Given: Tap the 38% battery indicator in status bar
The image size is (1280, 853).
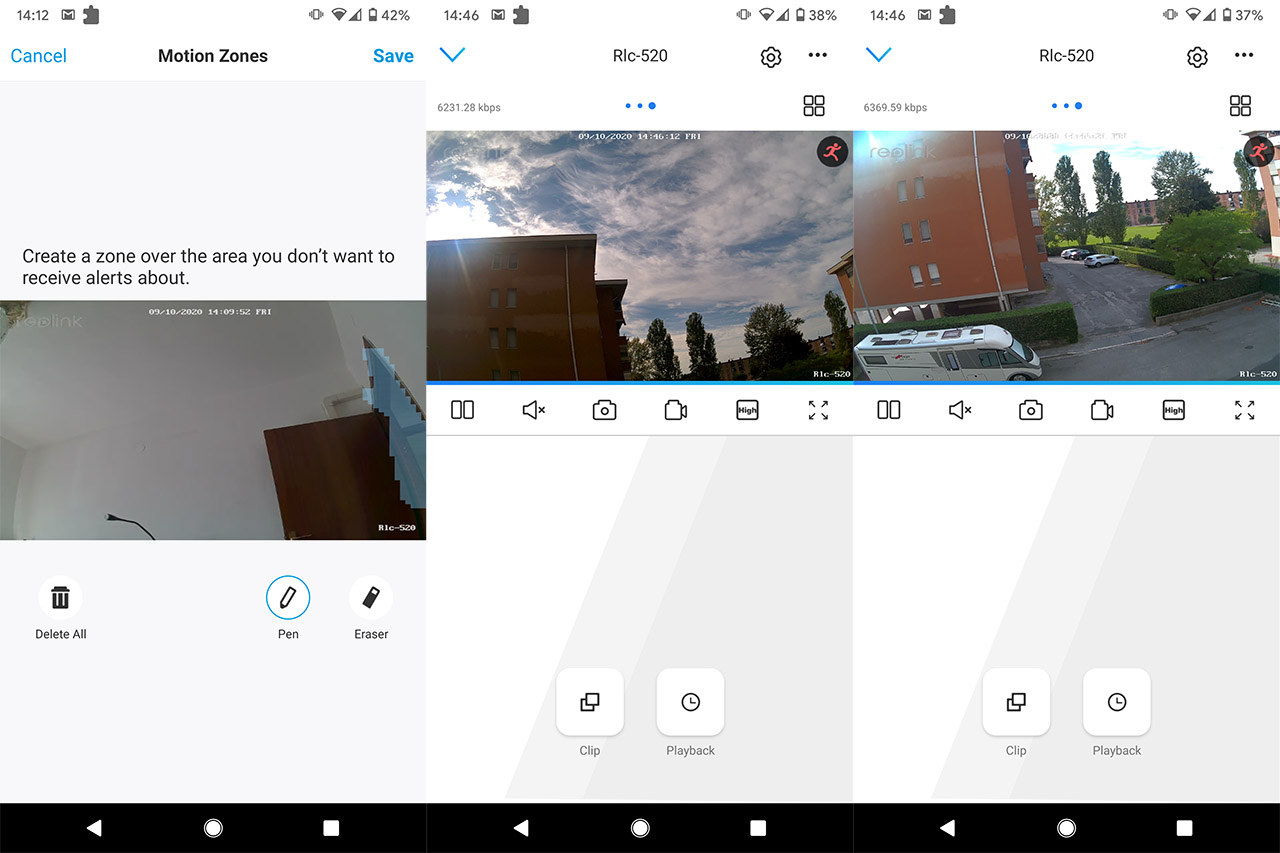Looking at the screenshot, I should click(x=815, y=15).
